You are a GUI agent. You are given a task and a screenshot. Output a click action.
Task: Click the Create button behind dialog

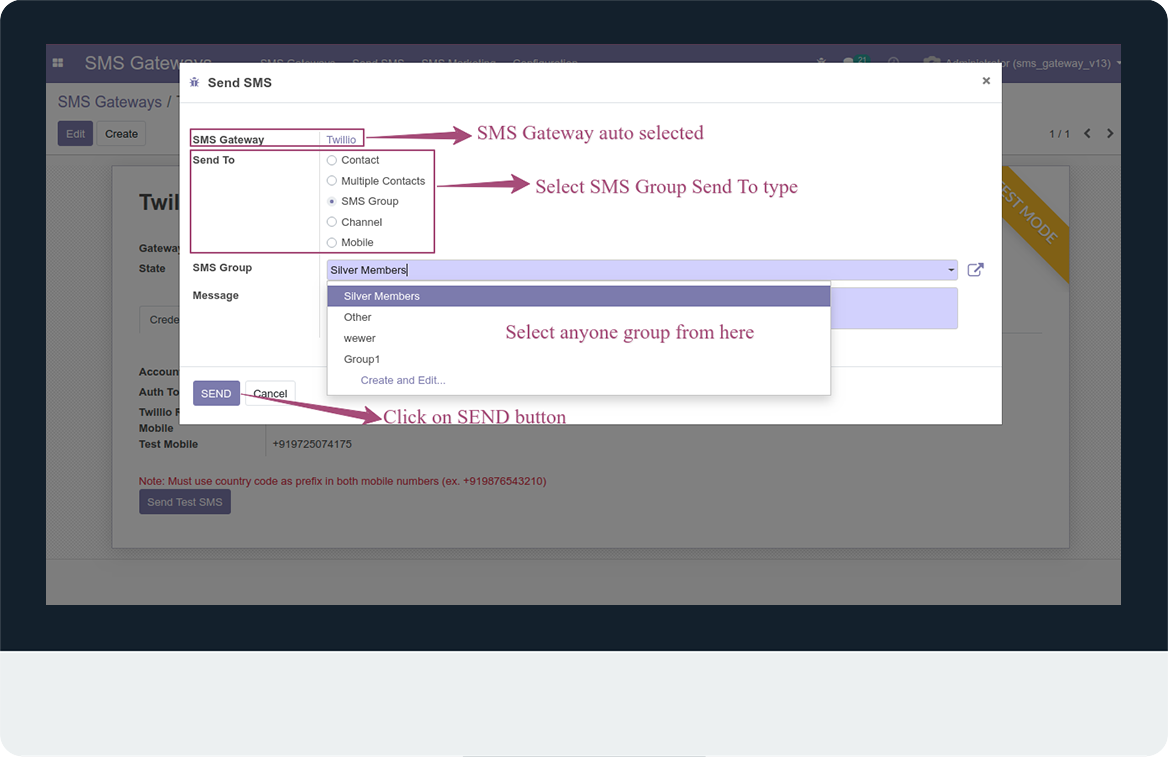click(121, 134)
